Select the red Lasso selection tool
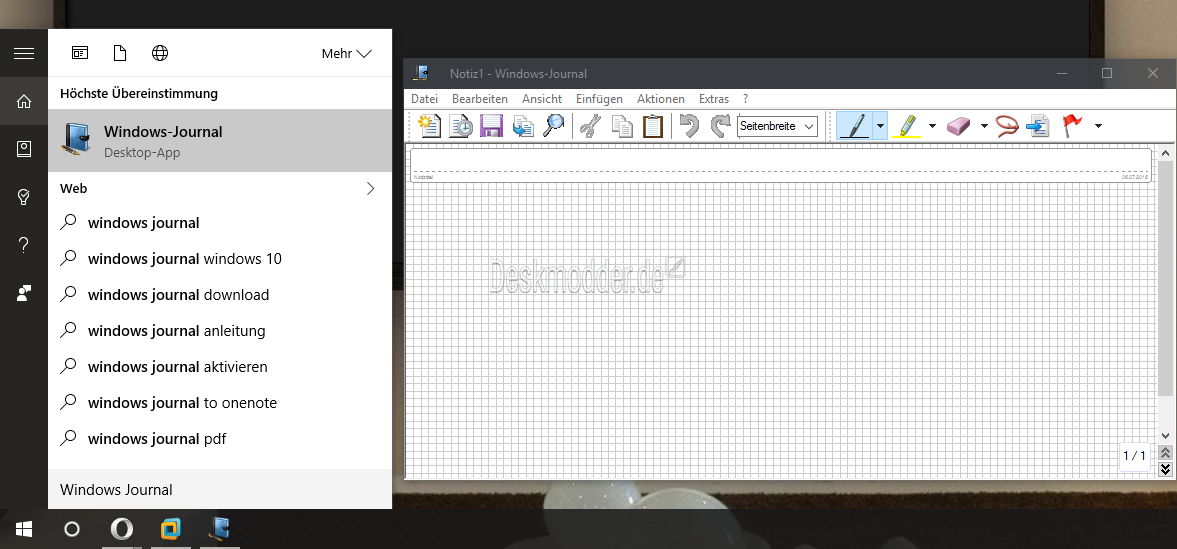 click(1007, 126)
